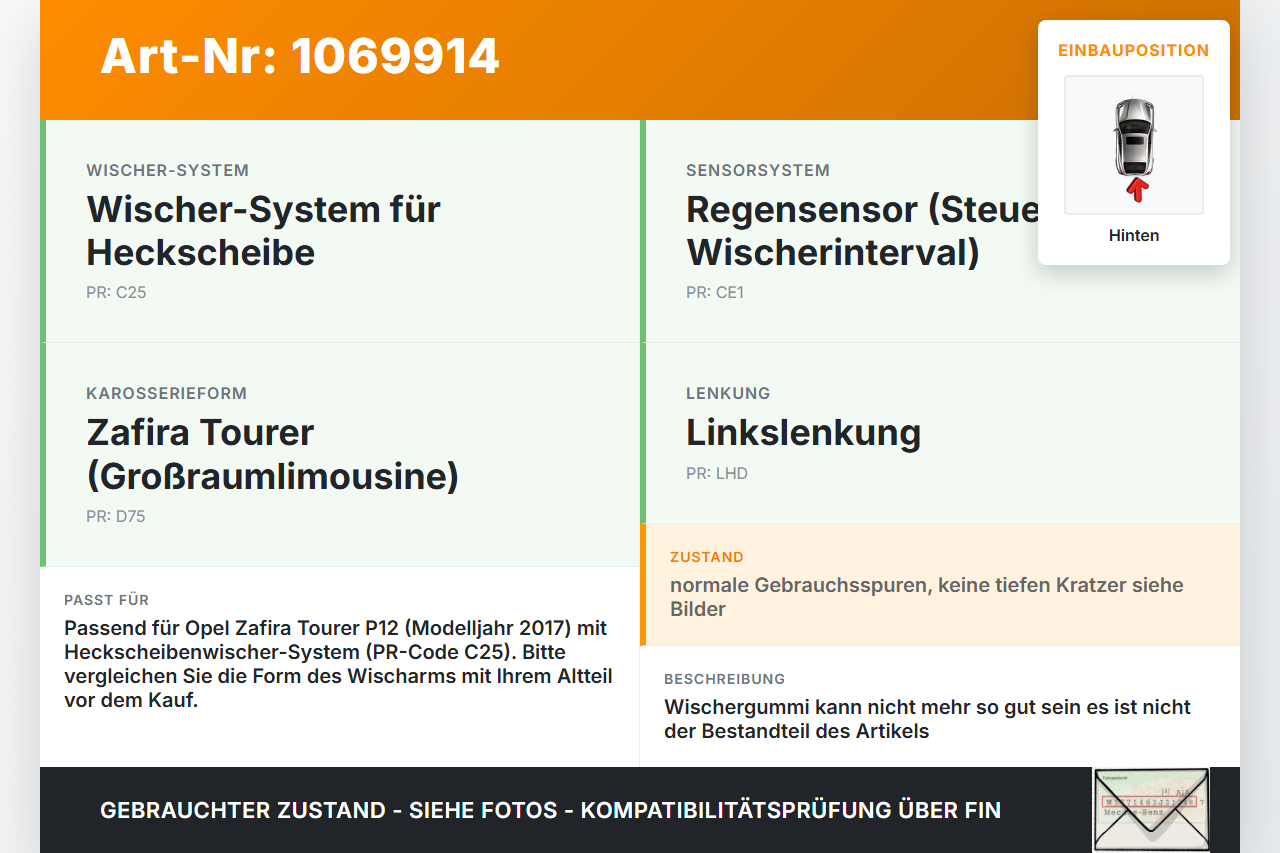Select the Wischer-System für Heckscheibe title
Viewport: 1280px width, 853px height.
click(264, 231)
